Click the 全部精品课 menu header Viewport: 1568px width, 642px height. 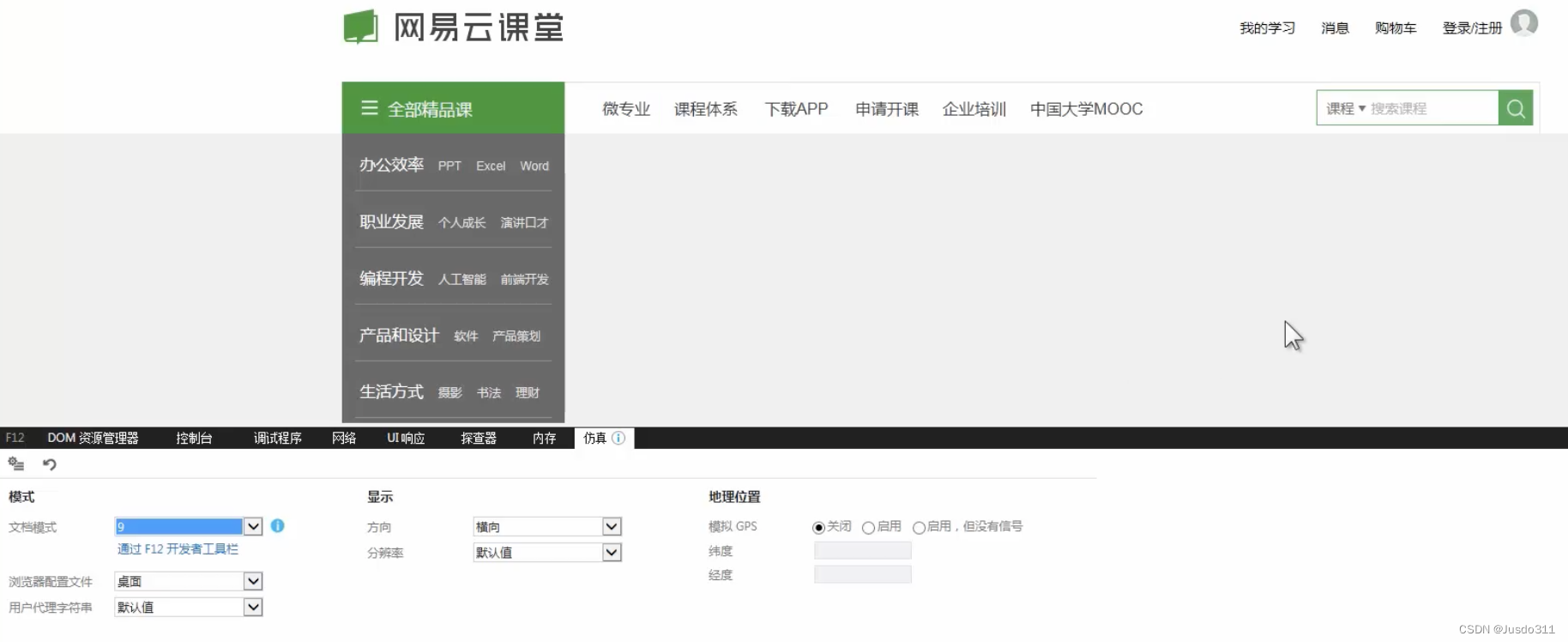tap(453, 108)
